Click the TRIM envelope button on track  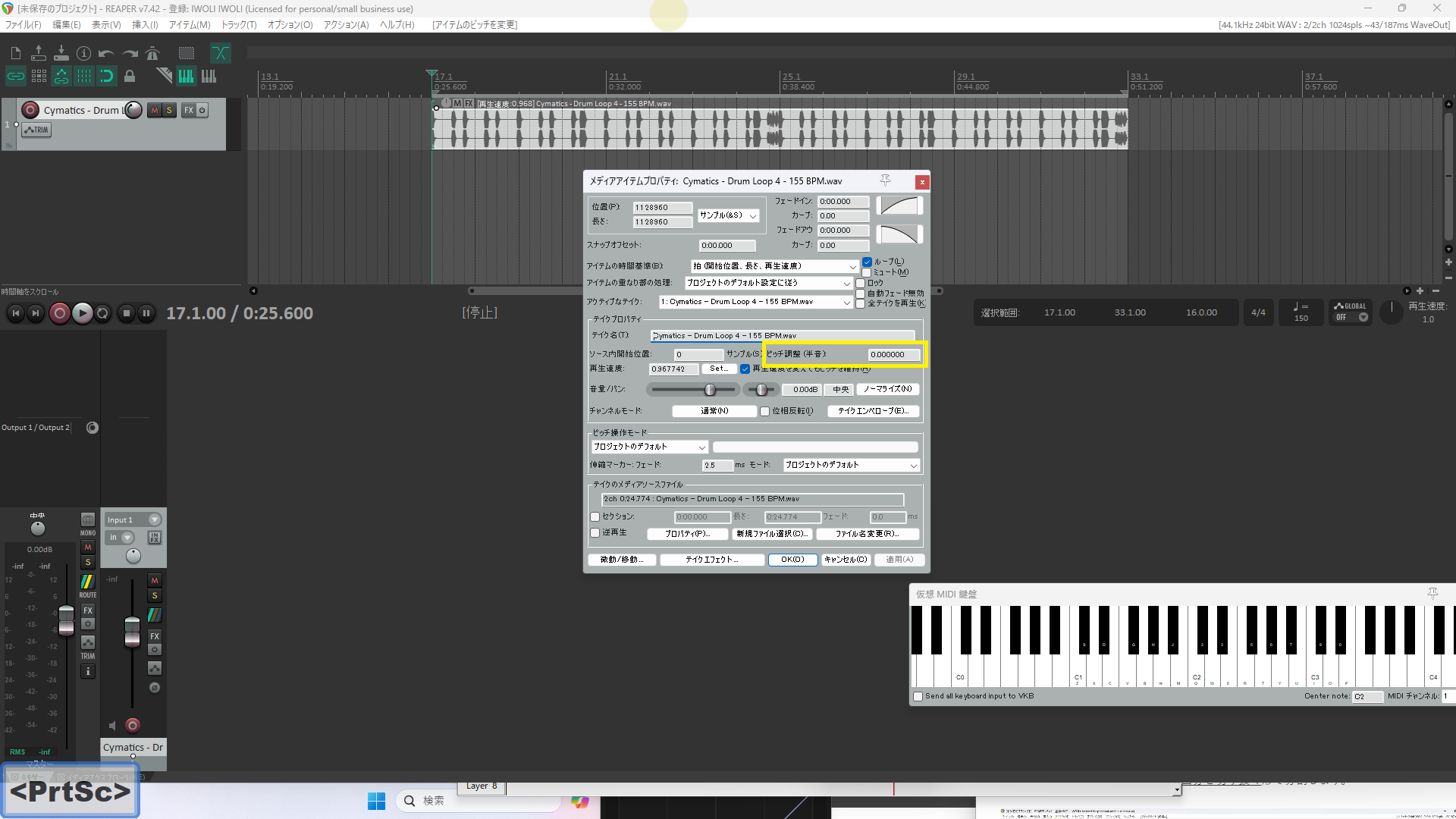[x=36, y=130]
